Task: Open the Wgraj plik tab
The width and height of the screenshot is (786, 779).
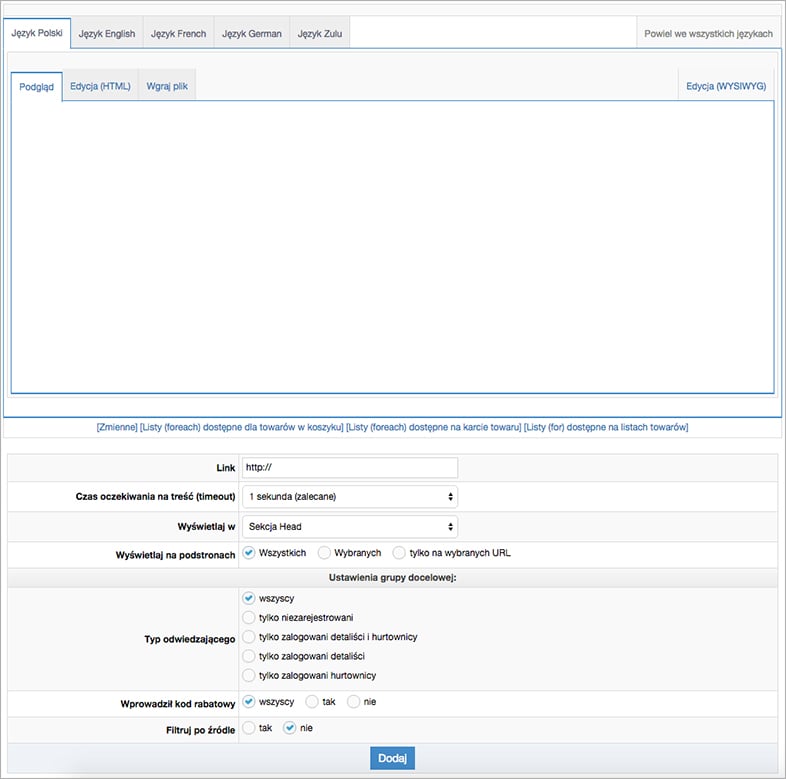Action: tap(167, 86)
